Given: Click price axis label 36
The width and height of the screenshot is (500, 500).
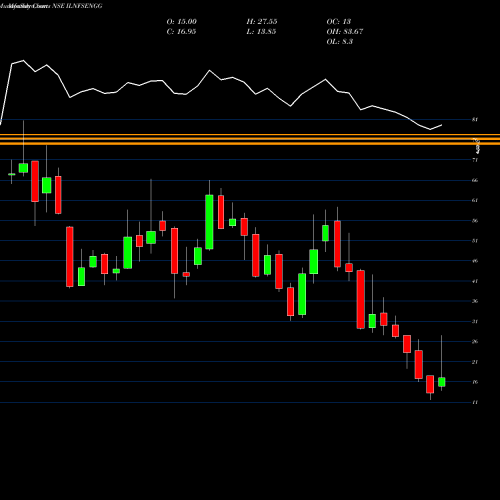Looking at the screenshot, I should click(x=475, y=301).
